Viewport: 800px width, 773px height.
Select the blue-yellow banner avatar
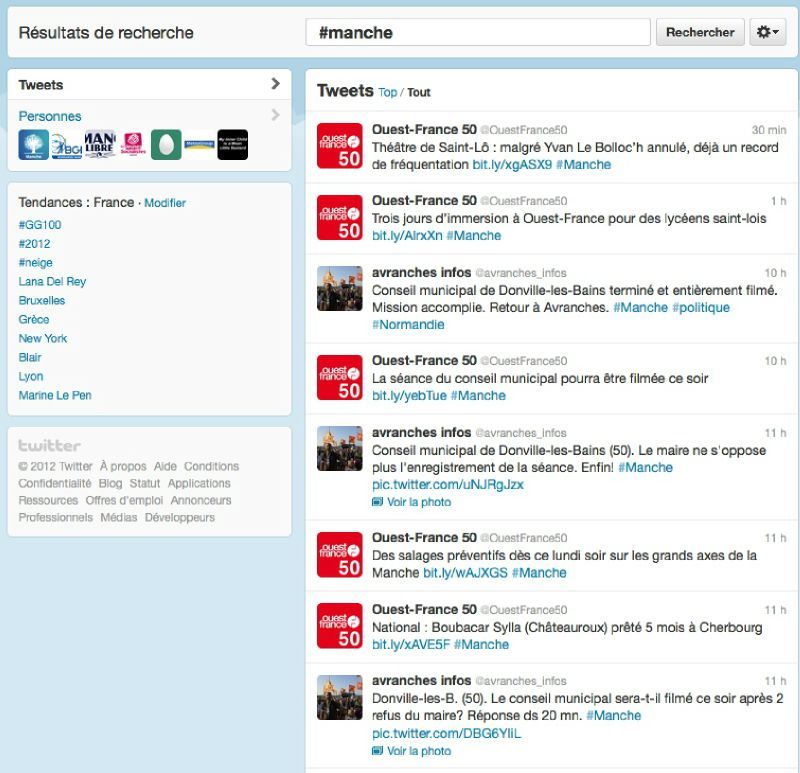pyautogui.click(x=199, y=144)
